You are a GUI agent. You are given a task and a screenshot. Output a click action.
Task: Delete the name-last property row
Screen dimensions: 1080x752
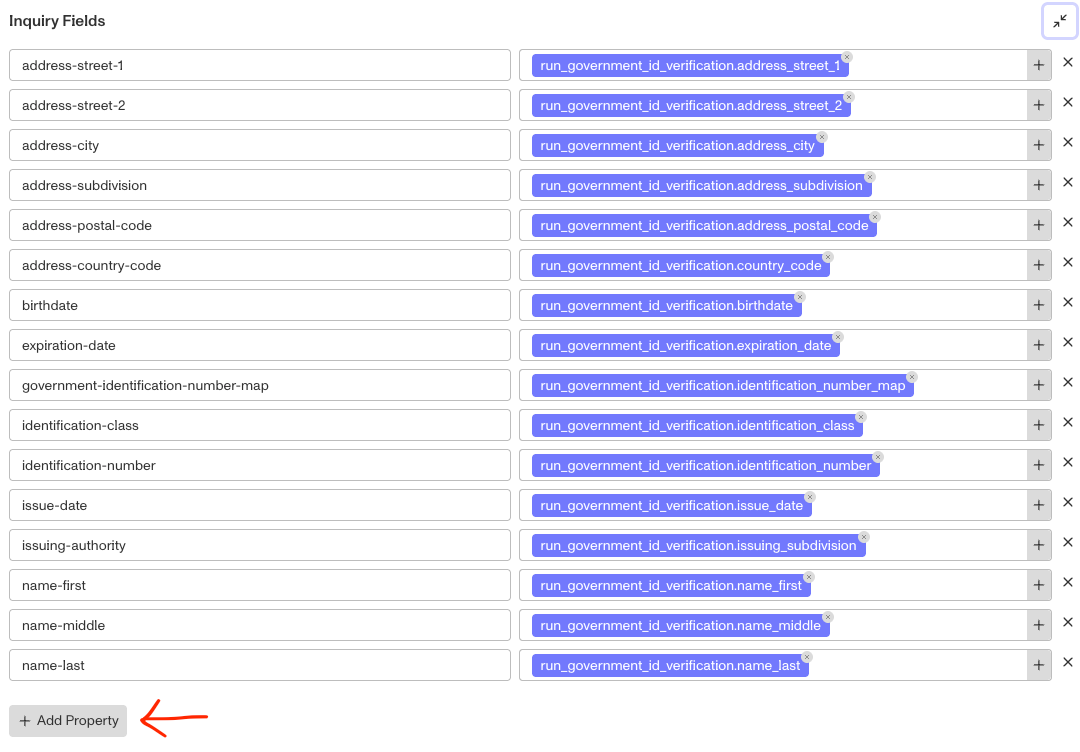1068,662
